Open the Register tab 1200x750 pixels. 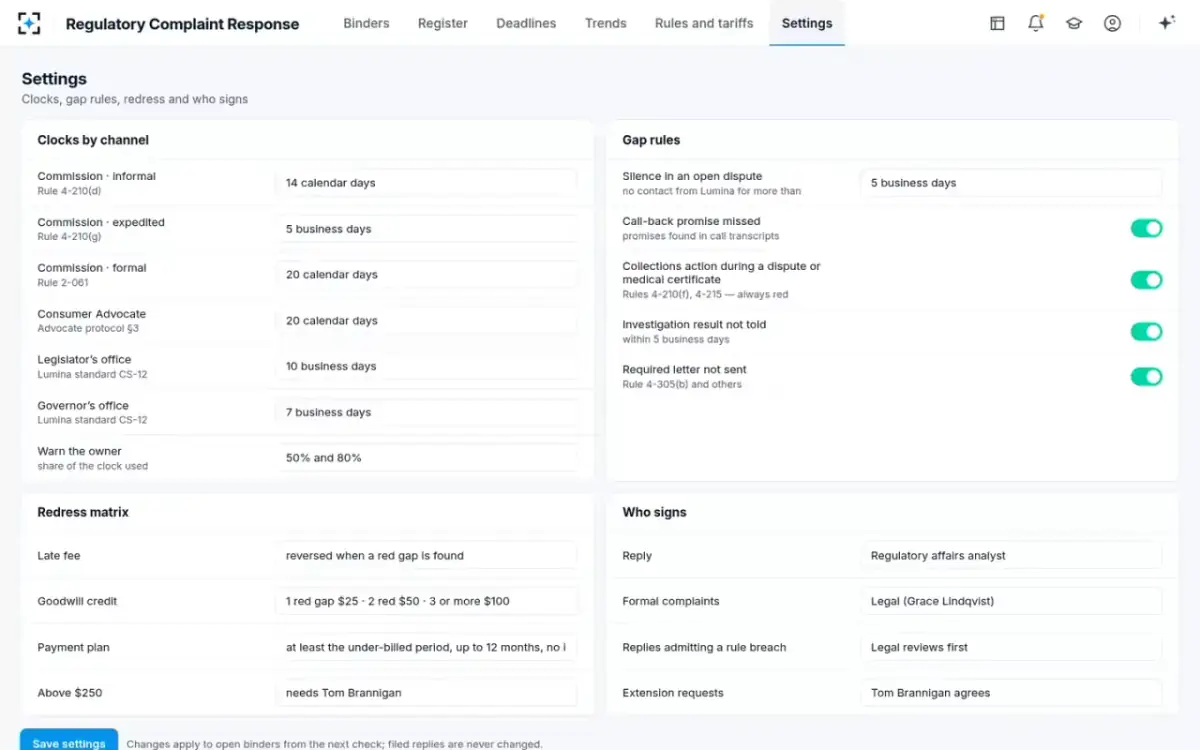[443, 23]
